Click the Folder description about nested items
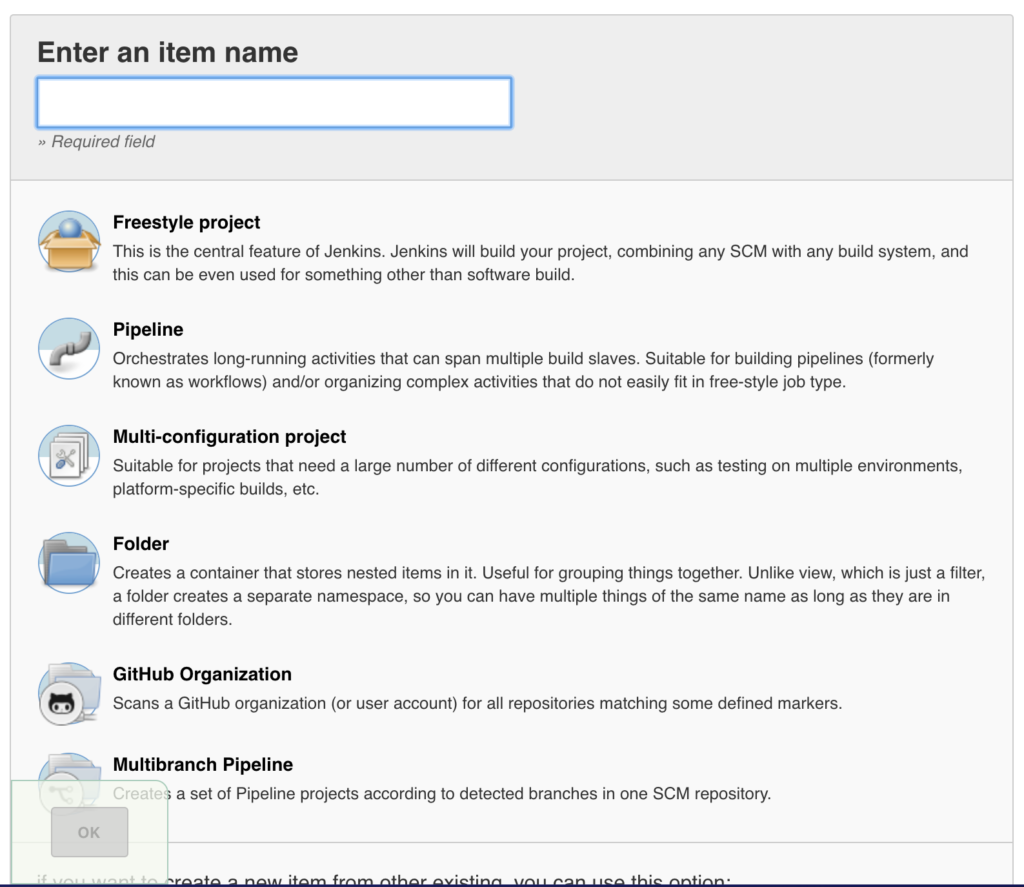This screenshot has width=1024, height=887. point(549,596)
